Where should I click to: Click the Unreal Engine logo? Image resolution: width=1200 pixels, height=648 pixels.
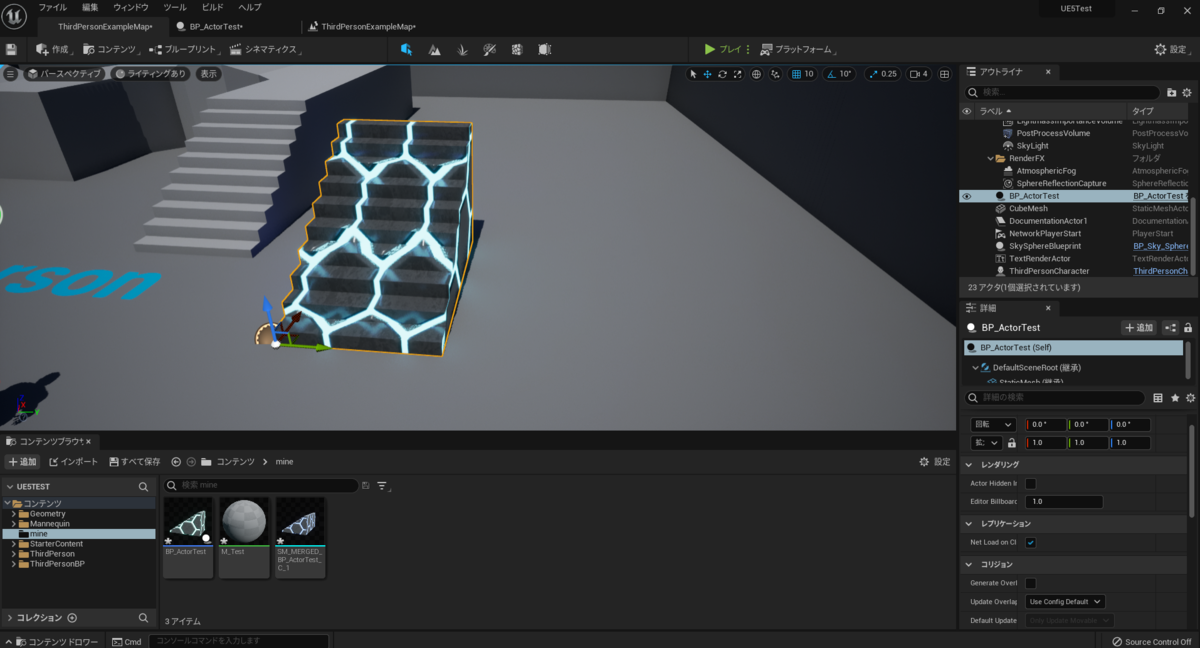[x=16, y=17]
